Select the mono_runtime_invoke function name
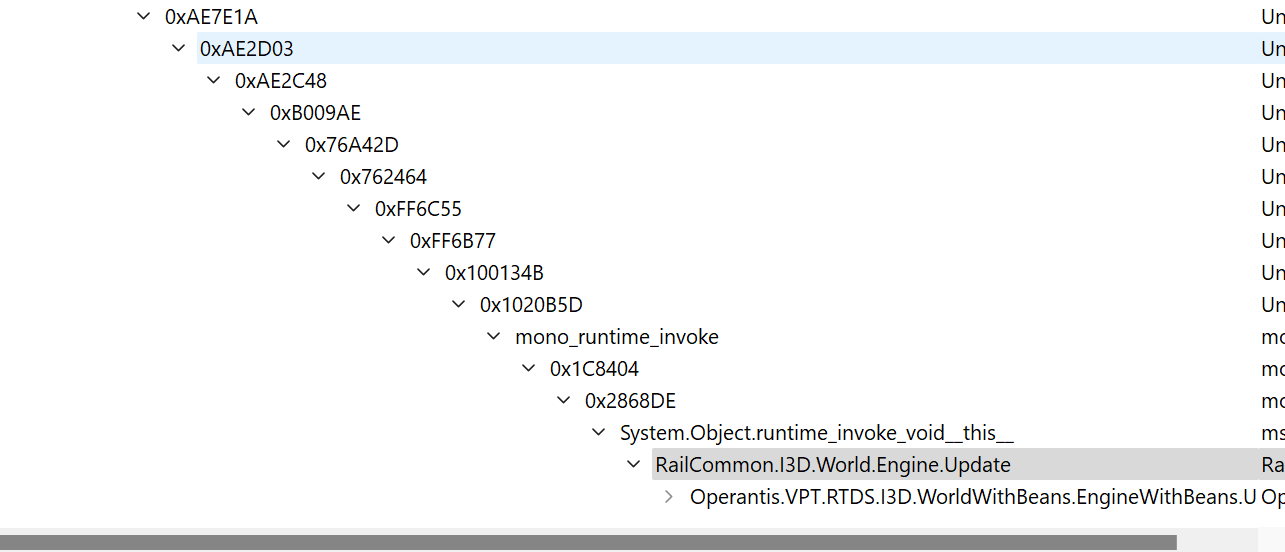The image size is (1285, 552). (x=616, y=337)
